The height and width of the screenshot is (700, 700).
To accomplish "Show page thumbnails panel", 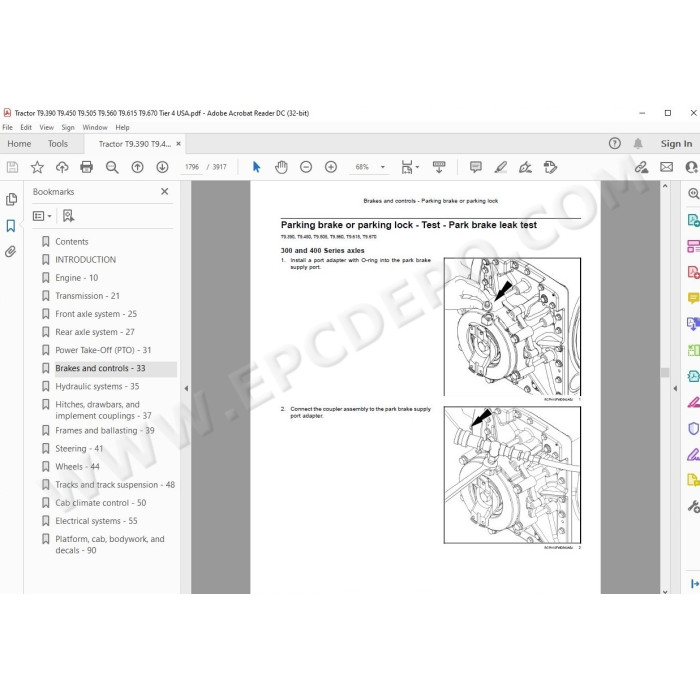I will [x=11, y=199].
